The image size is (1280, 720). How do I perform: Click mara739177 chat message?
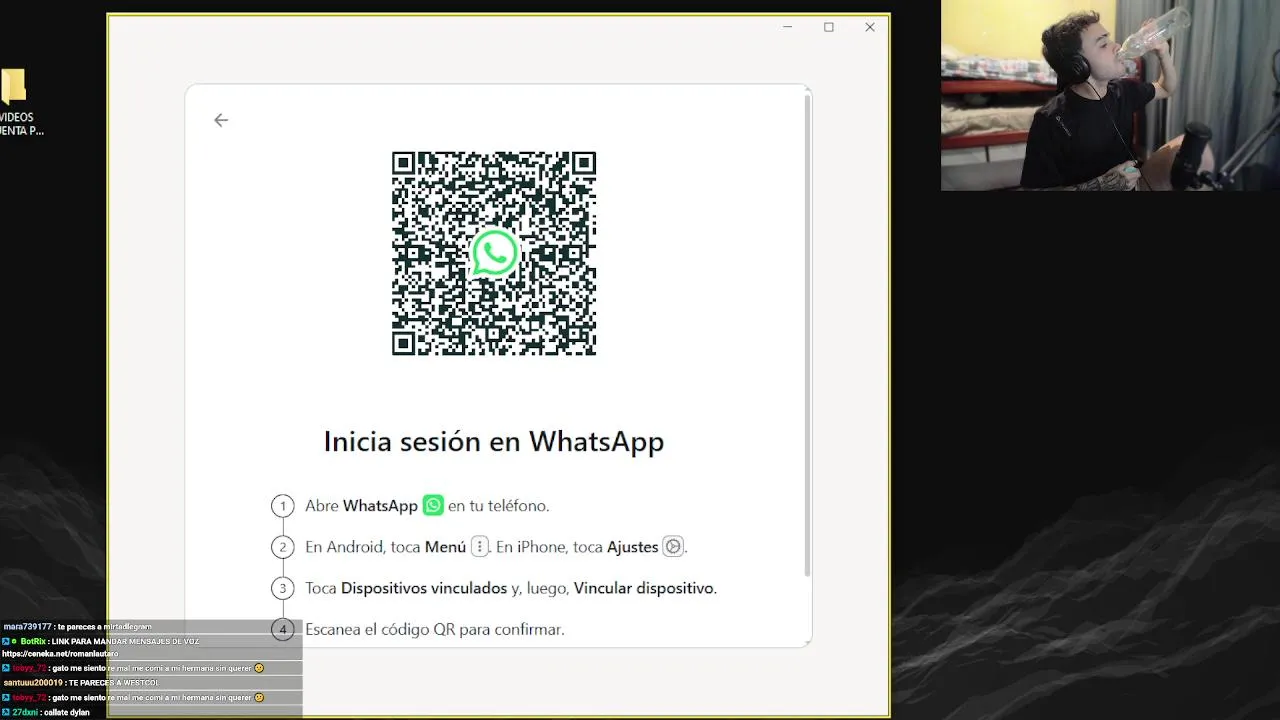[x=78, y=627]
